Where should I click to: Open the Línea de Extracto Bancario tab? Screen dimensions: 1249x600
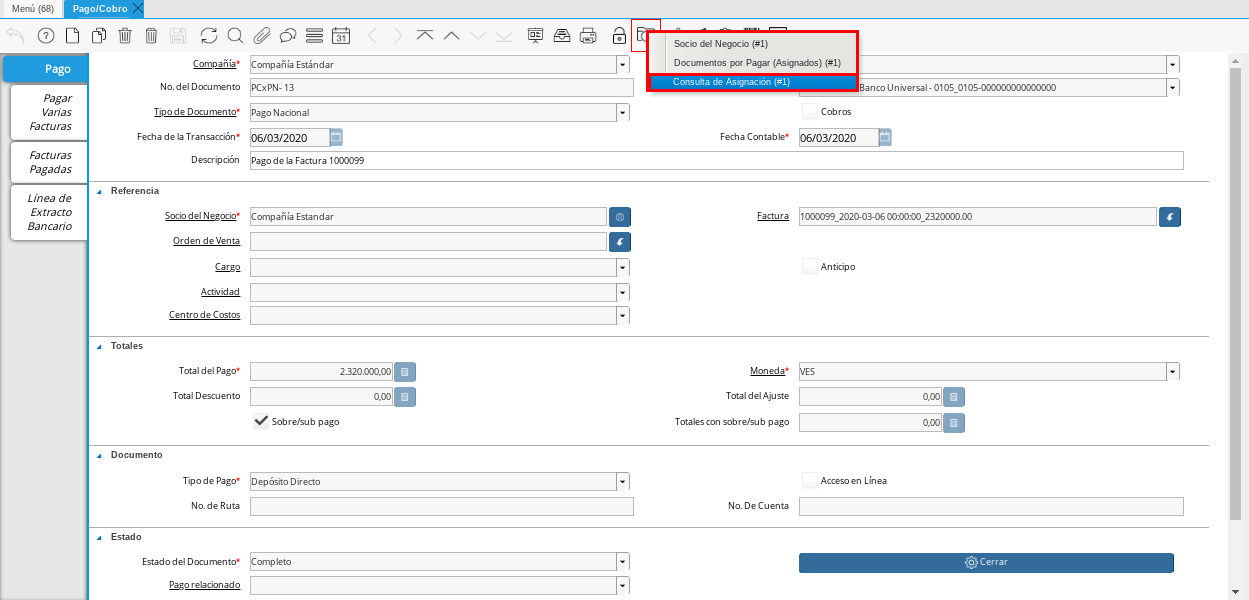click(x=50, y=212)
